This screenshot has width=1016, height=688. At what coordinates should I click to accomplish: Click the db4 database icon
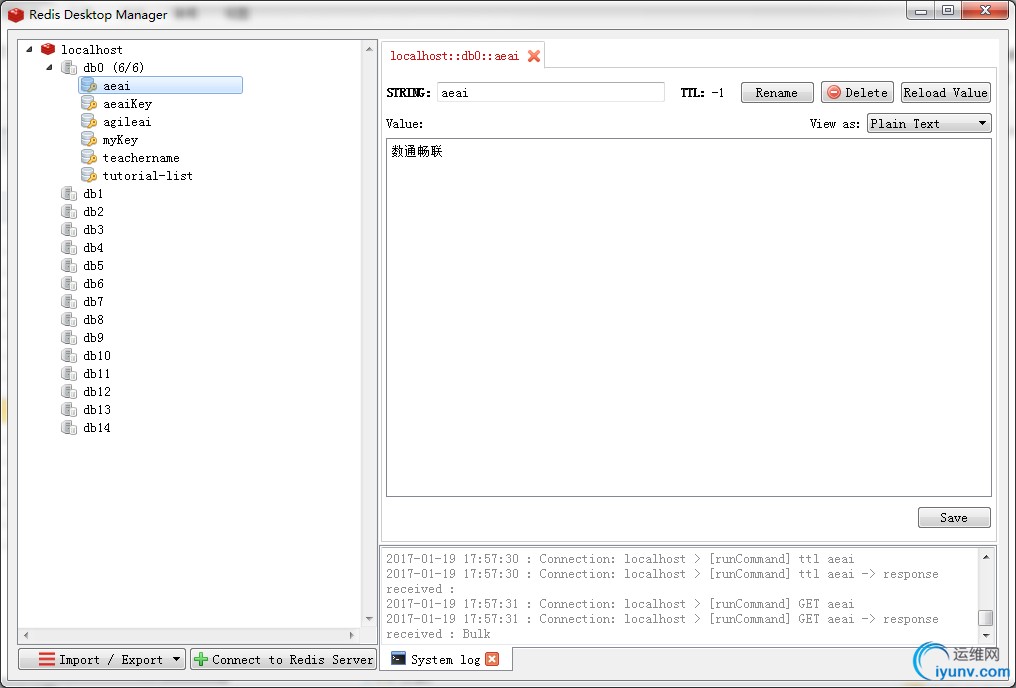pos(69,247)
